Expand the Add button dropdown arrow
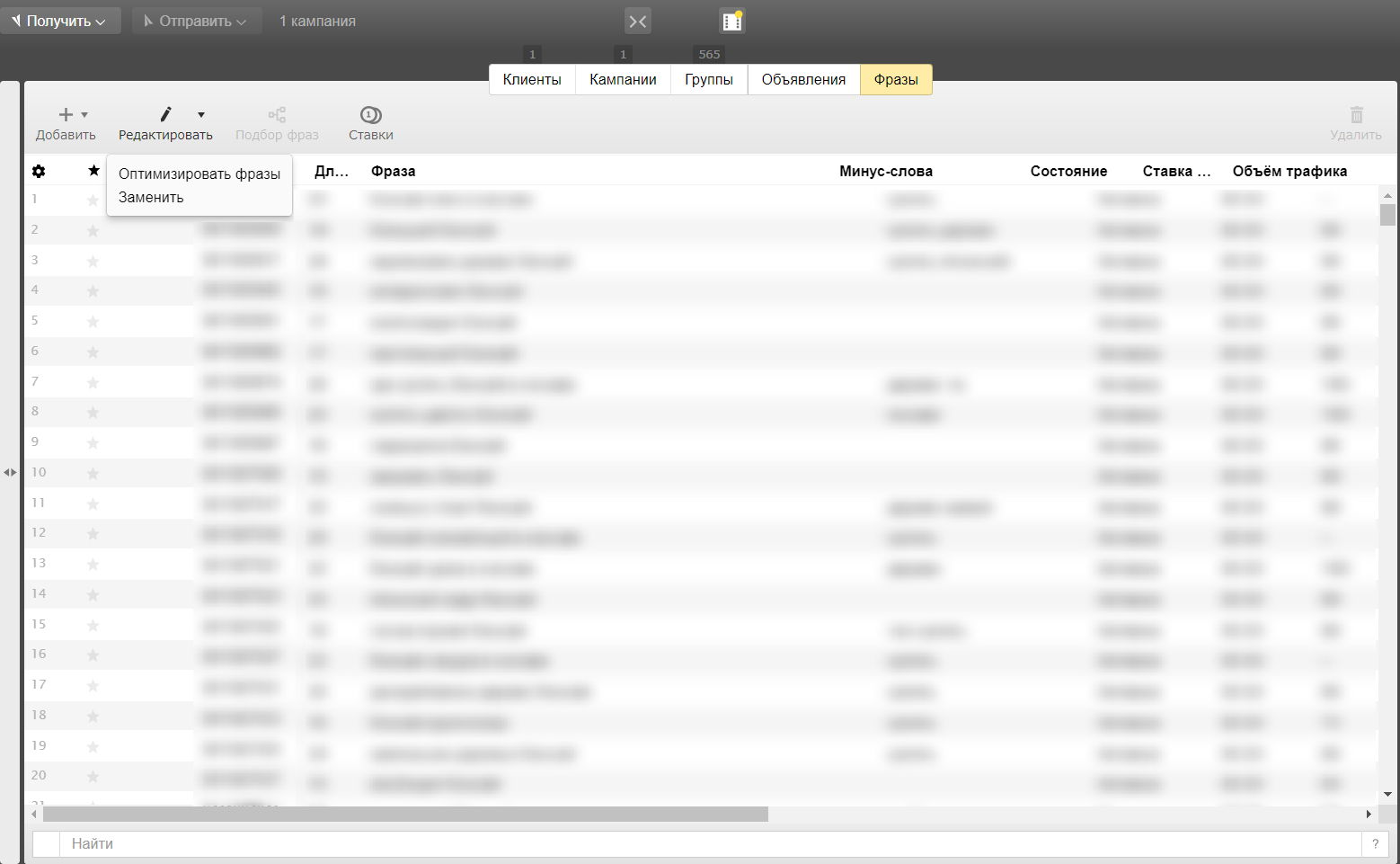Screen dimensions: 1400x864 [84, 114]
